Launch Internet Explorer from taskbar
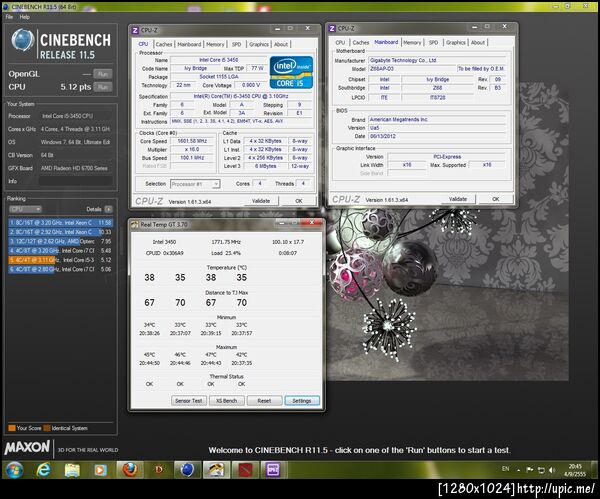 (x=43, y=470)
